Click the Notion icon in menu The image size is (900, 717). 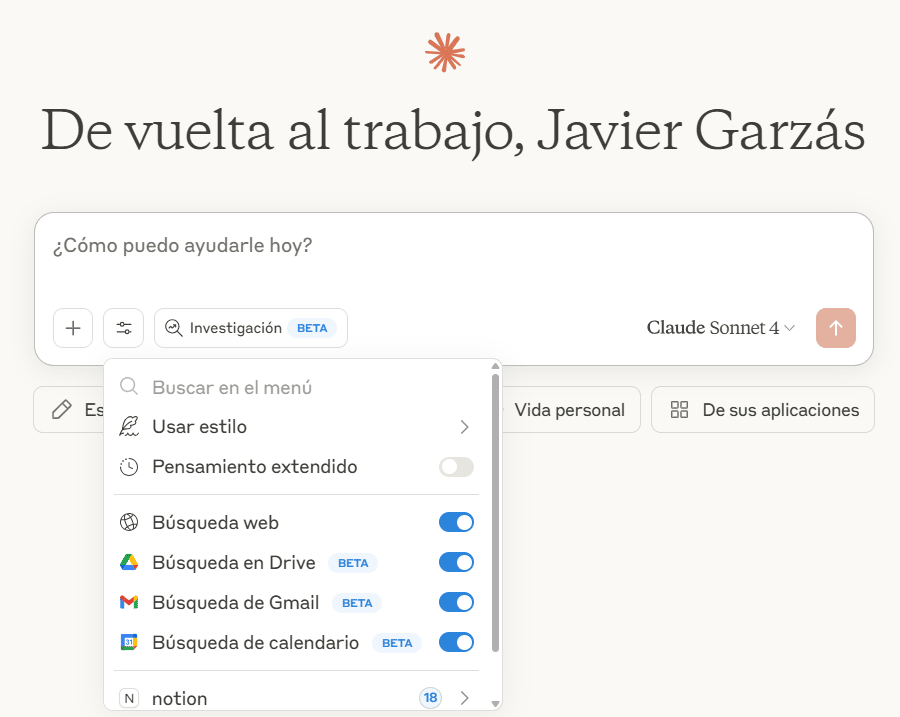(129, 698)
